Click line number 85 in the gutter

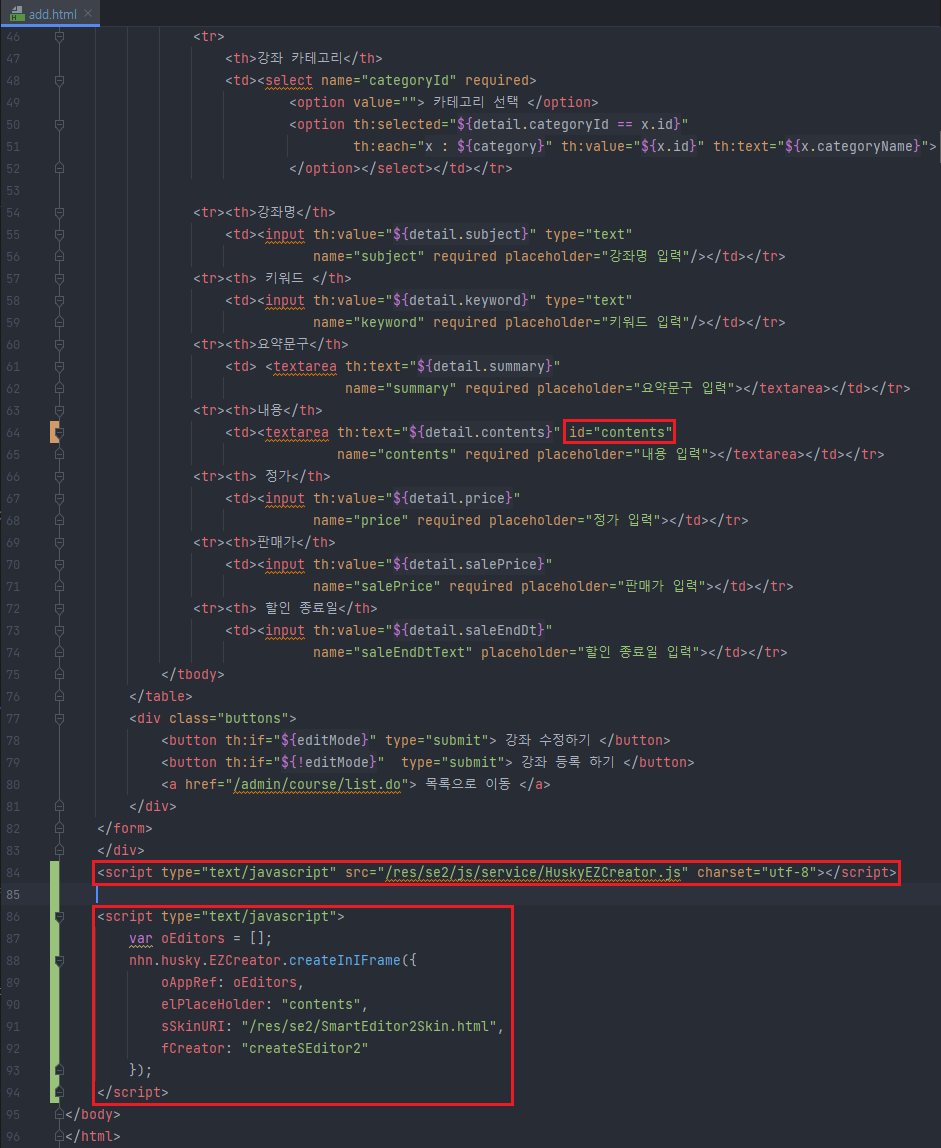[12, 894]
